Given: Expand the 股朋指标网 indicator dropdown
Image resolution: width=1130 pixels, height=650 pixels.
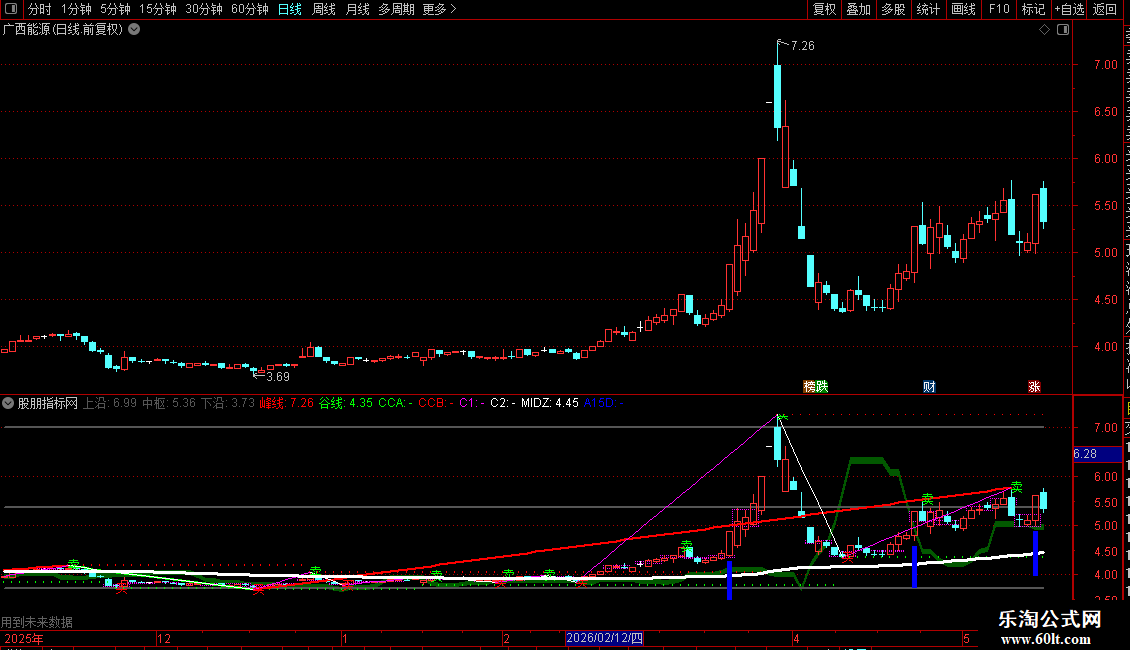Looking at the screenshot, I should click(8, 403).
